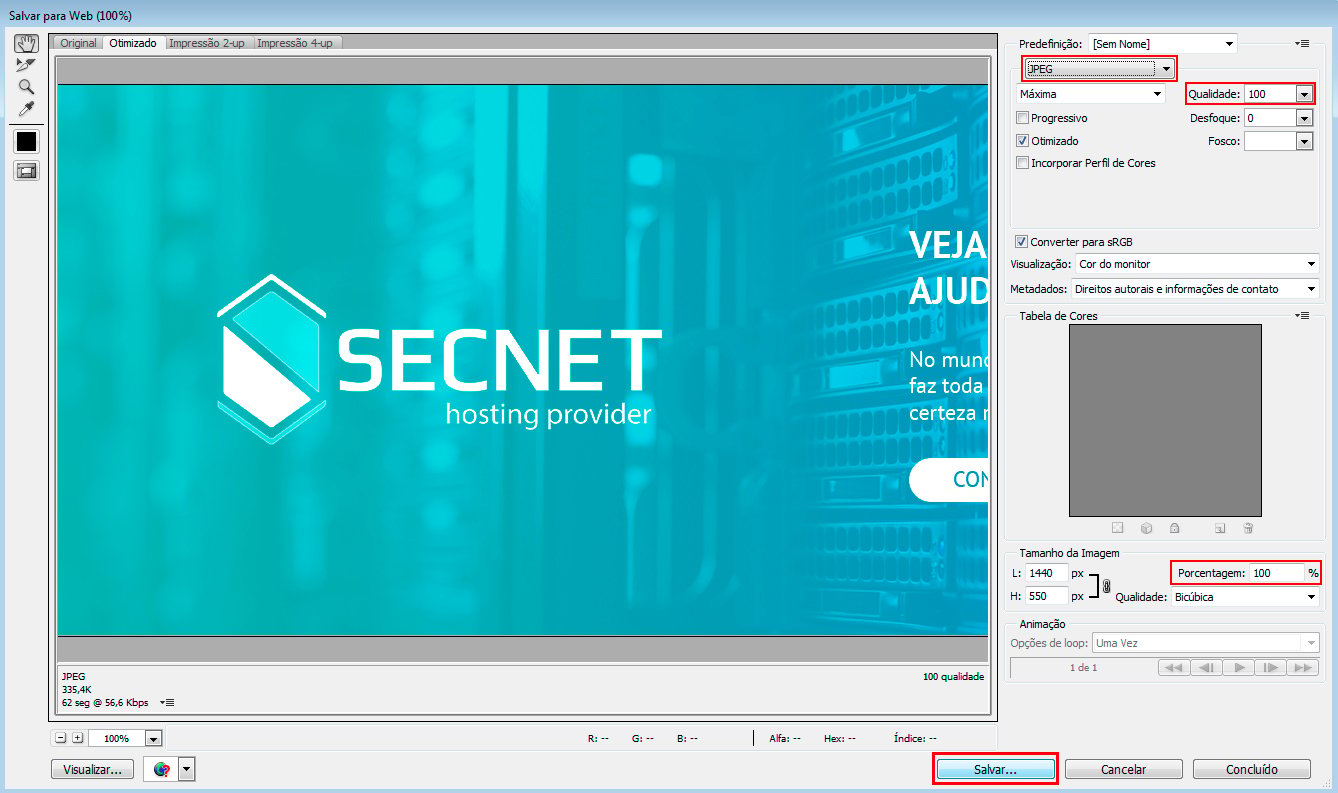Screen dimensions: 1338x793
Task: Click the lock color icon
Action: coord(1175,528)
